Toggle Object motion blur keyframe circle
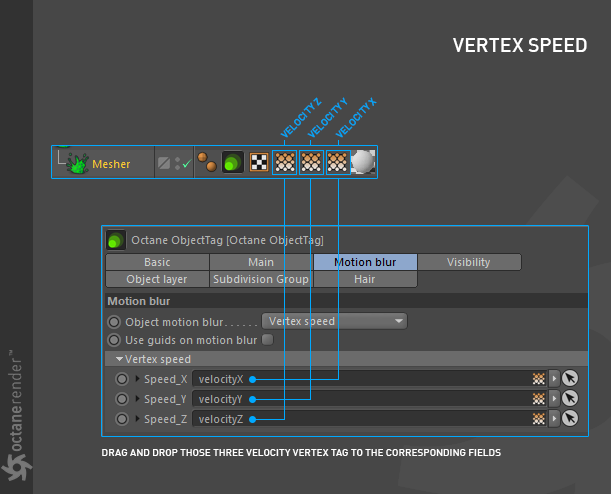This screenshot has width=611, height=494. [114, 322]
